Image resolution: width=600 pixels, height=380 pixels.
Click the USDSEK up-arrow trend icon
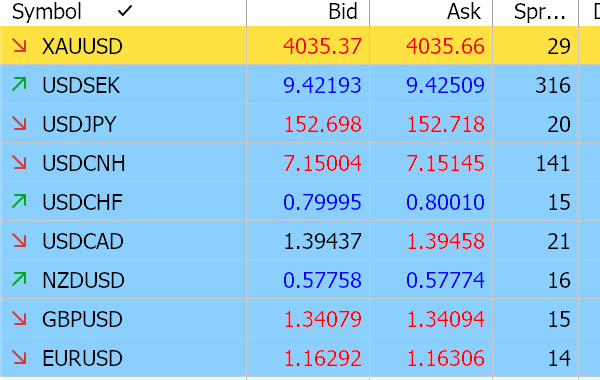(x=19, y=85)
